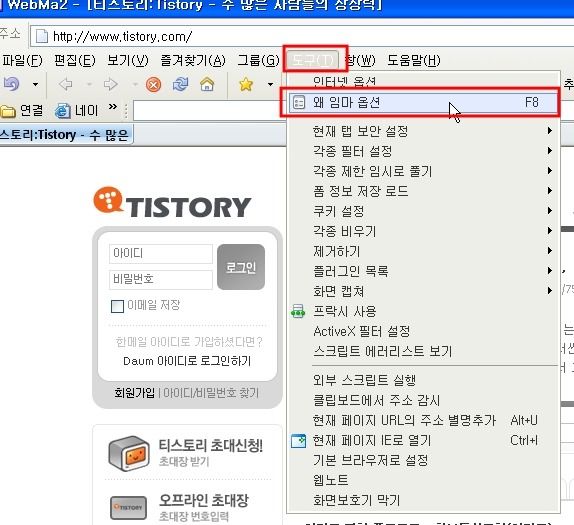Image resolution: width=574 pixels, height=525 pixels.
Task: Click the Back arrow toolbar icon
Action: point(66,85)
